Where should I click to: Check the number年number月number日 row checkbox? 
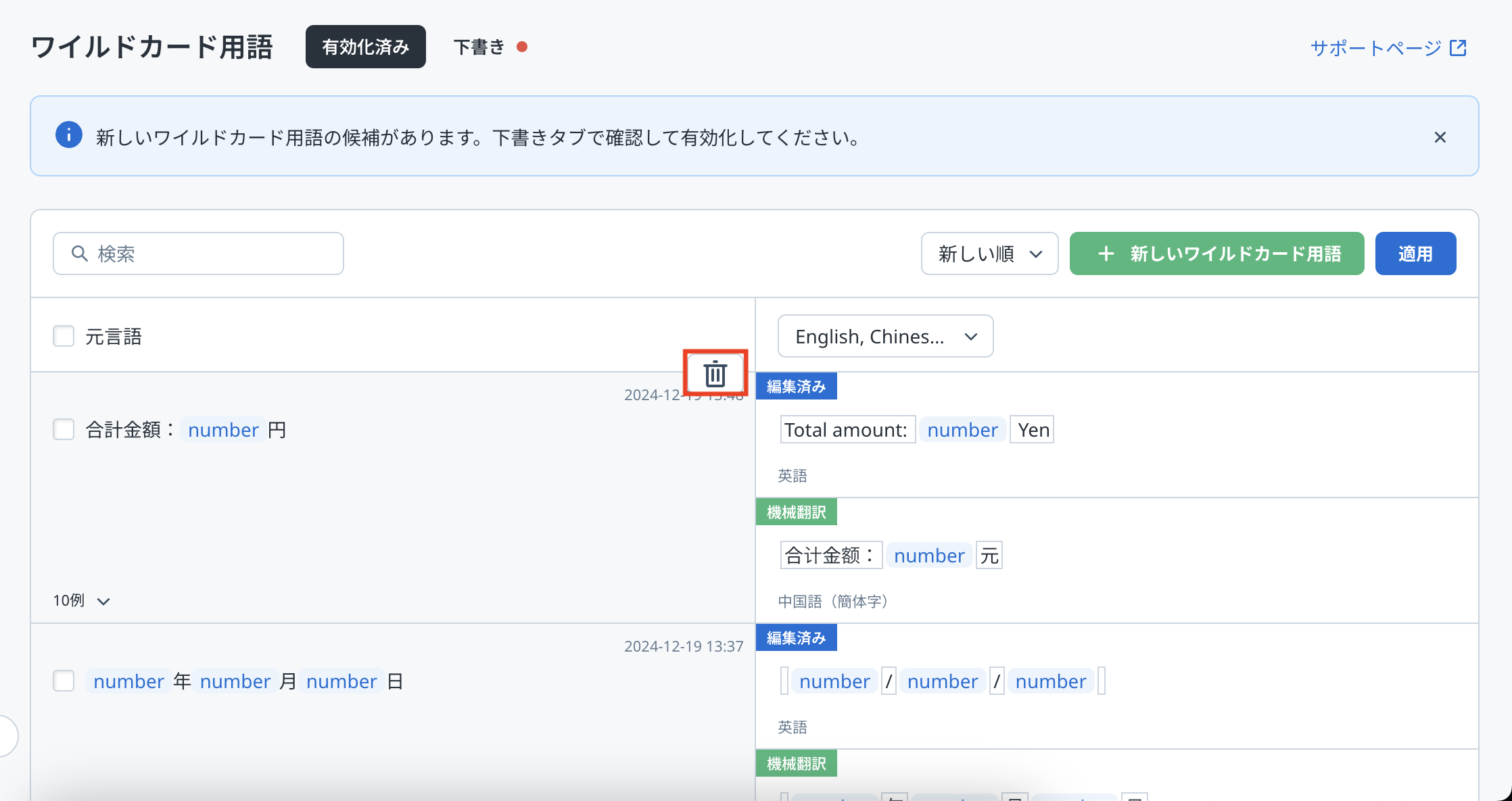[x=64, y=681]
